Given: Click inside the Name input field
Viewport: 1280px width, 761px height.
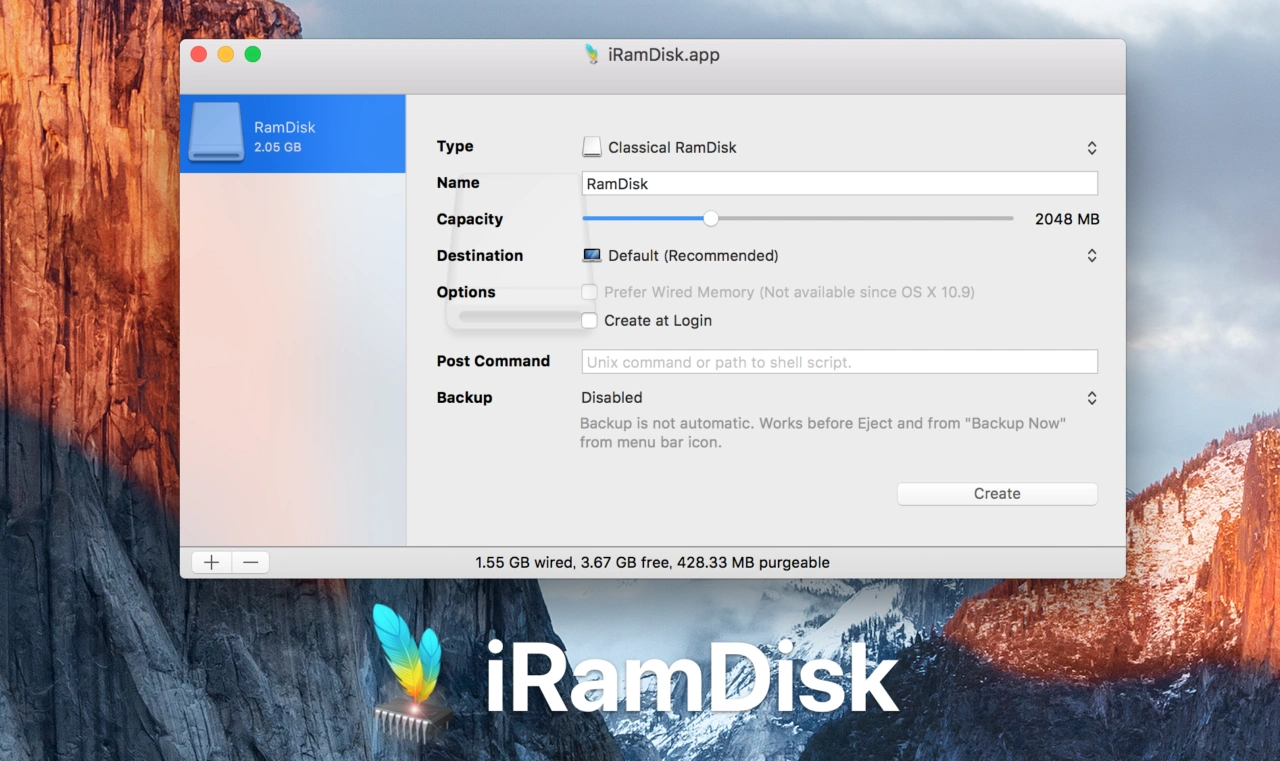Looking at the screenshot, I should tap(839, 183).
